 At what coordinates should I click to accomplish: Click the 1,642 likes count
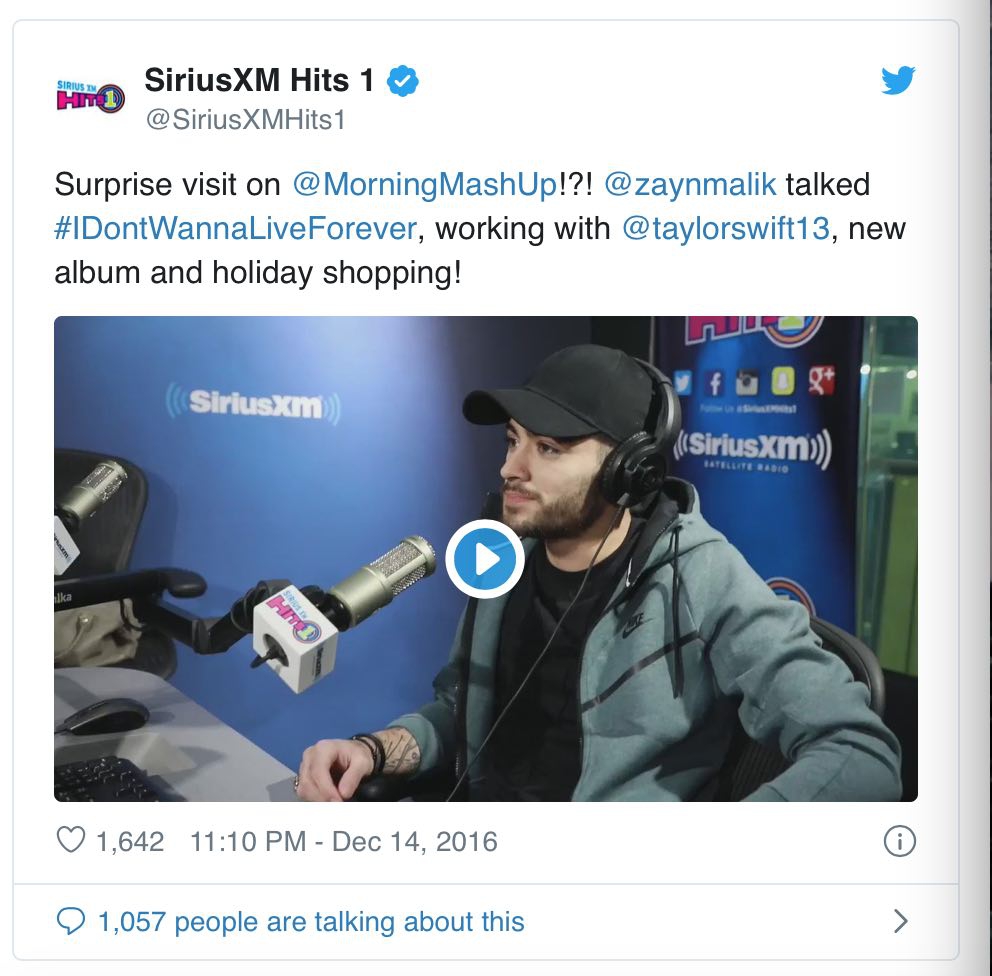click(x=130, y=842)
